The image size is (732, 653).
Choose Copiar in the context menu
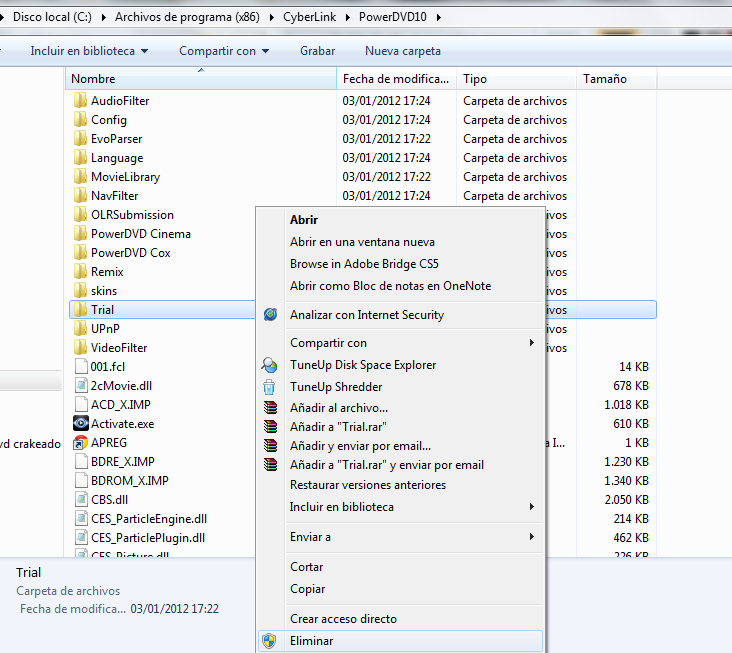pyautogui.click(x=307, y=589)
